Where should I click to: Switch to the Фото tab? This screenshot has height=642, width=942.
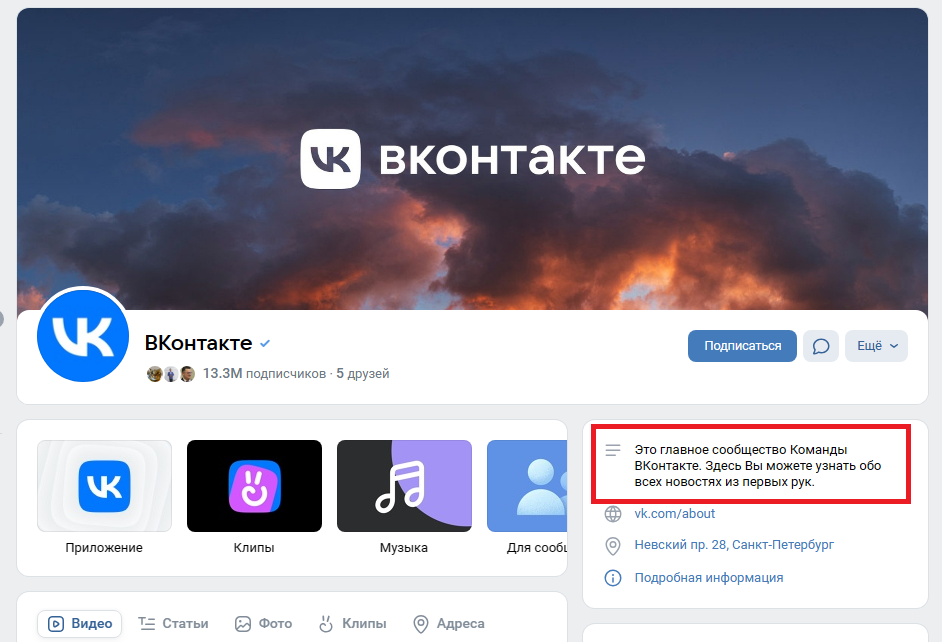[263, 624]
